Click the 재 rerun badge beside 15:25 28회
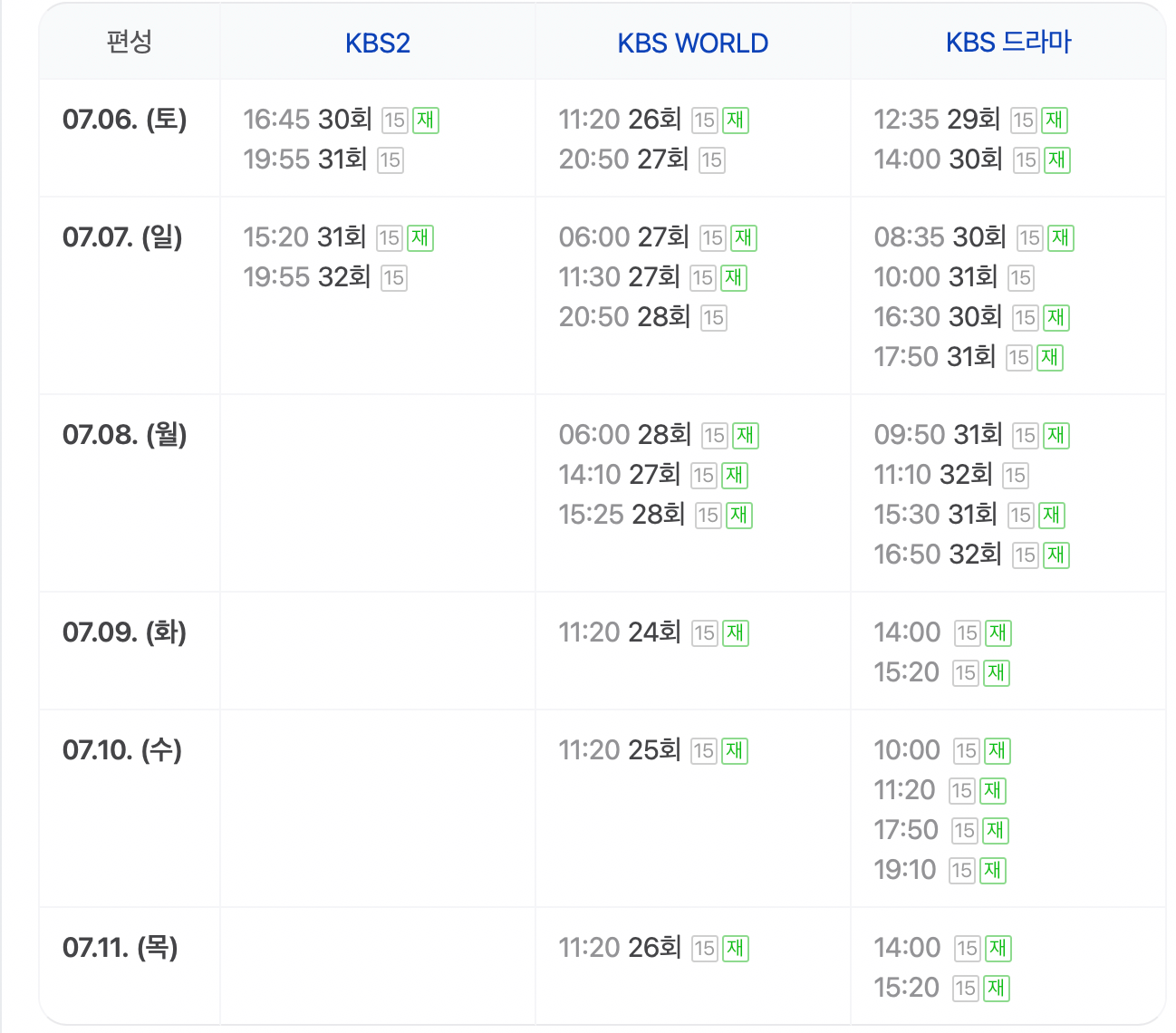The width and height of the screenshot is (1176, 1033). coord(739,516)
